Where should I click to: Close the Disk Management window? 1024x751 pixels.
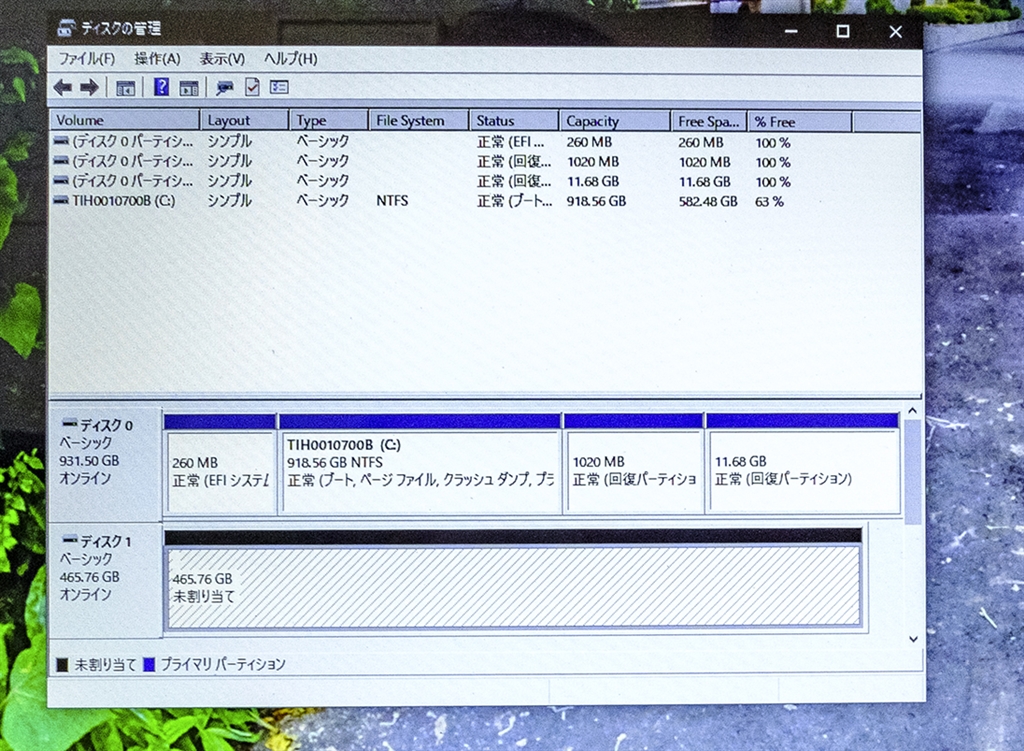(895, 31)
